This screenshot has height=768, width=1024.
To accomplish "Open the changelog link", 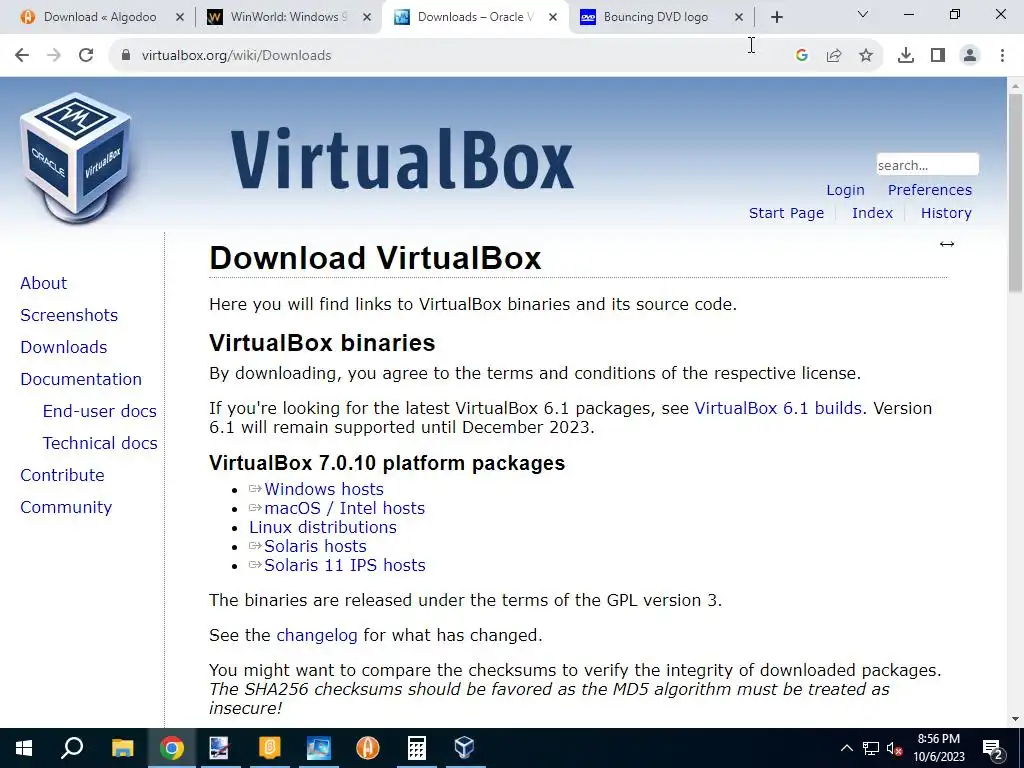I will [317, 635].
